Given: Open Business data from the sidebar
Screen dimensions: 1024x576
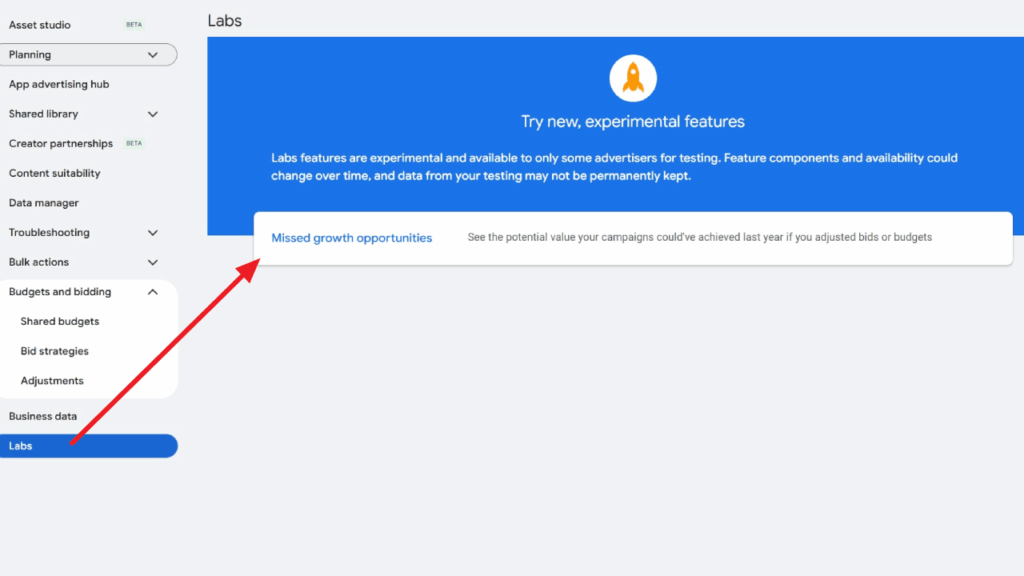Looking at the screenshot, I should click(43, 416).
